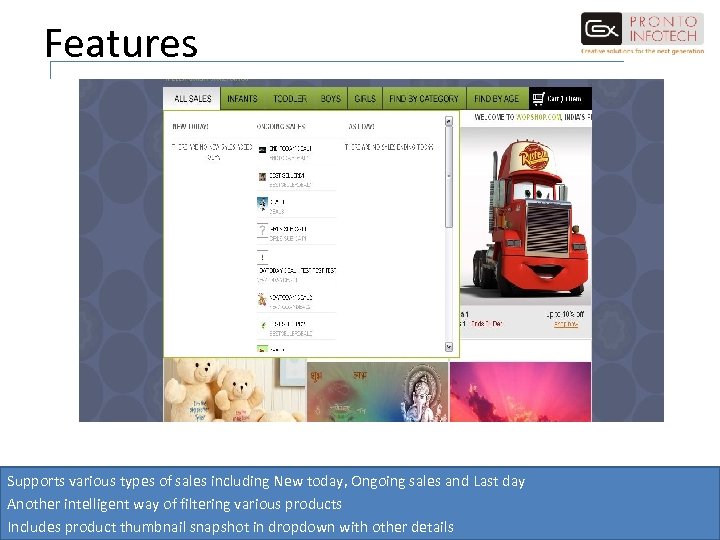Screen dimensions: 720x540
Task: Click the ONGOING SALES column heading
Action: (x=281, y=126)
